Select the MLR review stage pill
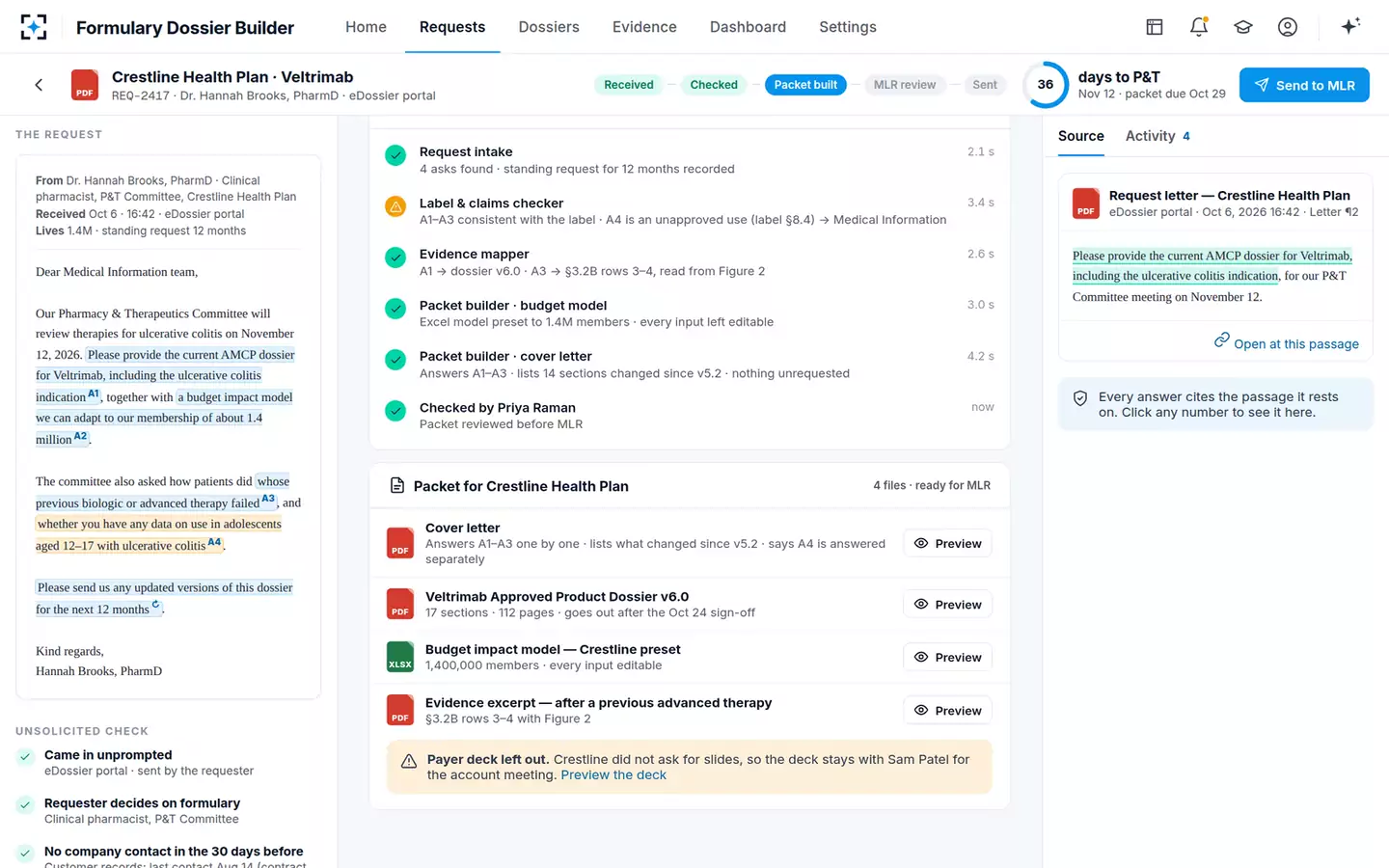 [x=904, y=85]
